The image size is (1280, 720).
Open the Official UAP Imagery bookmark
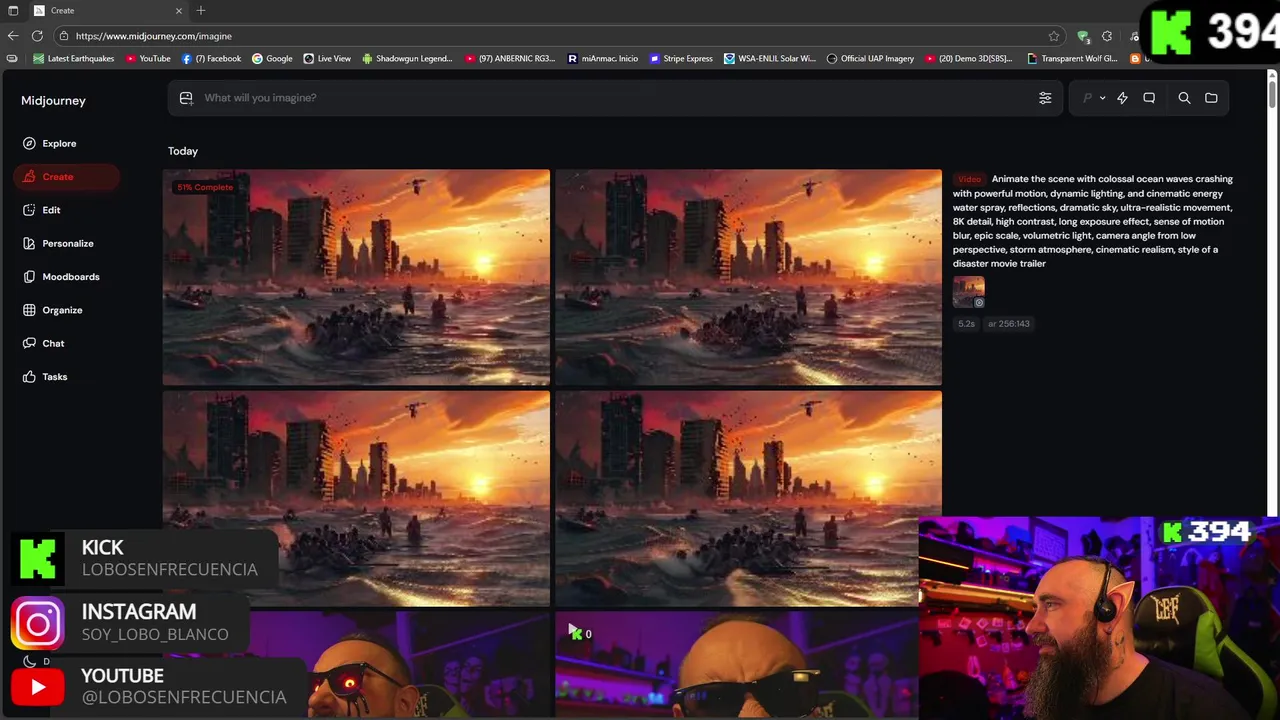coord(870,59)
